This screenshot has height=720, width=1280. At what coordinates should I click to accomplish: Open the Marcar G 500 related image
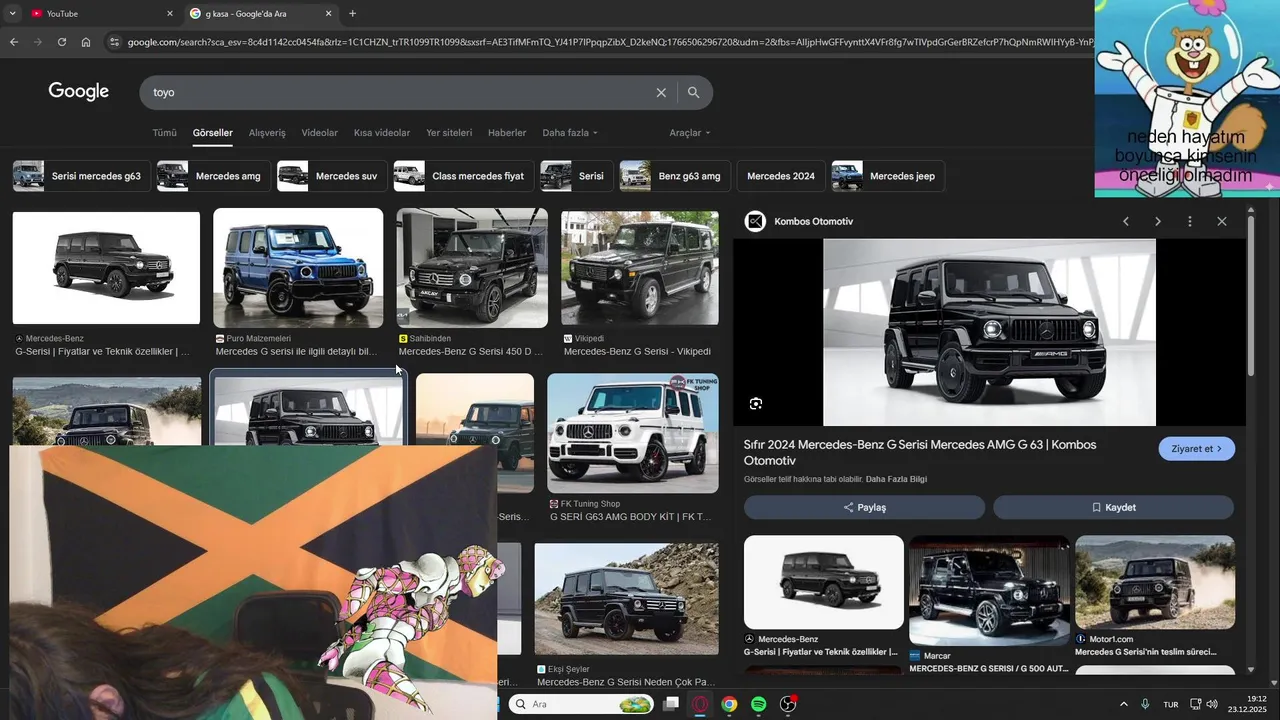(x=989, y=590)
